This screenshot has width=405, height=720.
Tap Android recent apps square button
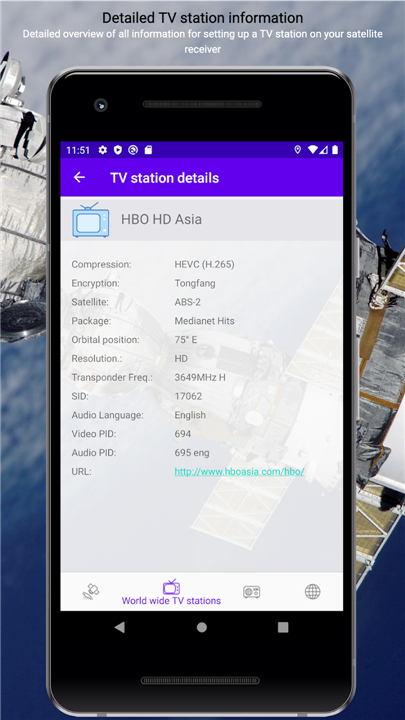(x=283, y=627)
